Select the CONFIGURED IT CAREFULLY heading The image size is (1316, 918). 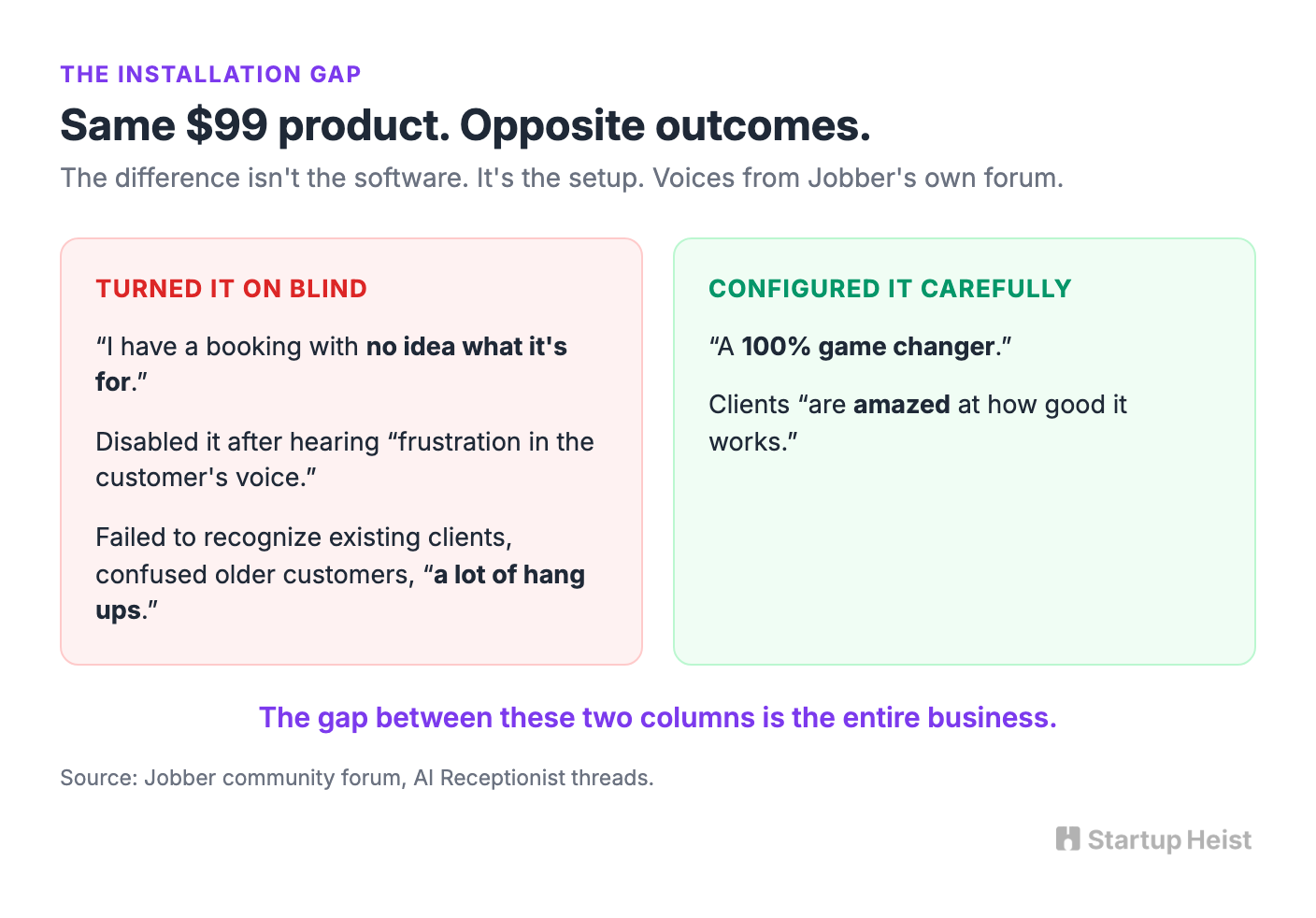point(890,289)
